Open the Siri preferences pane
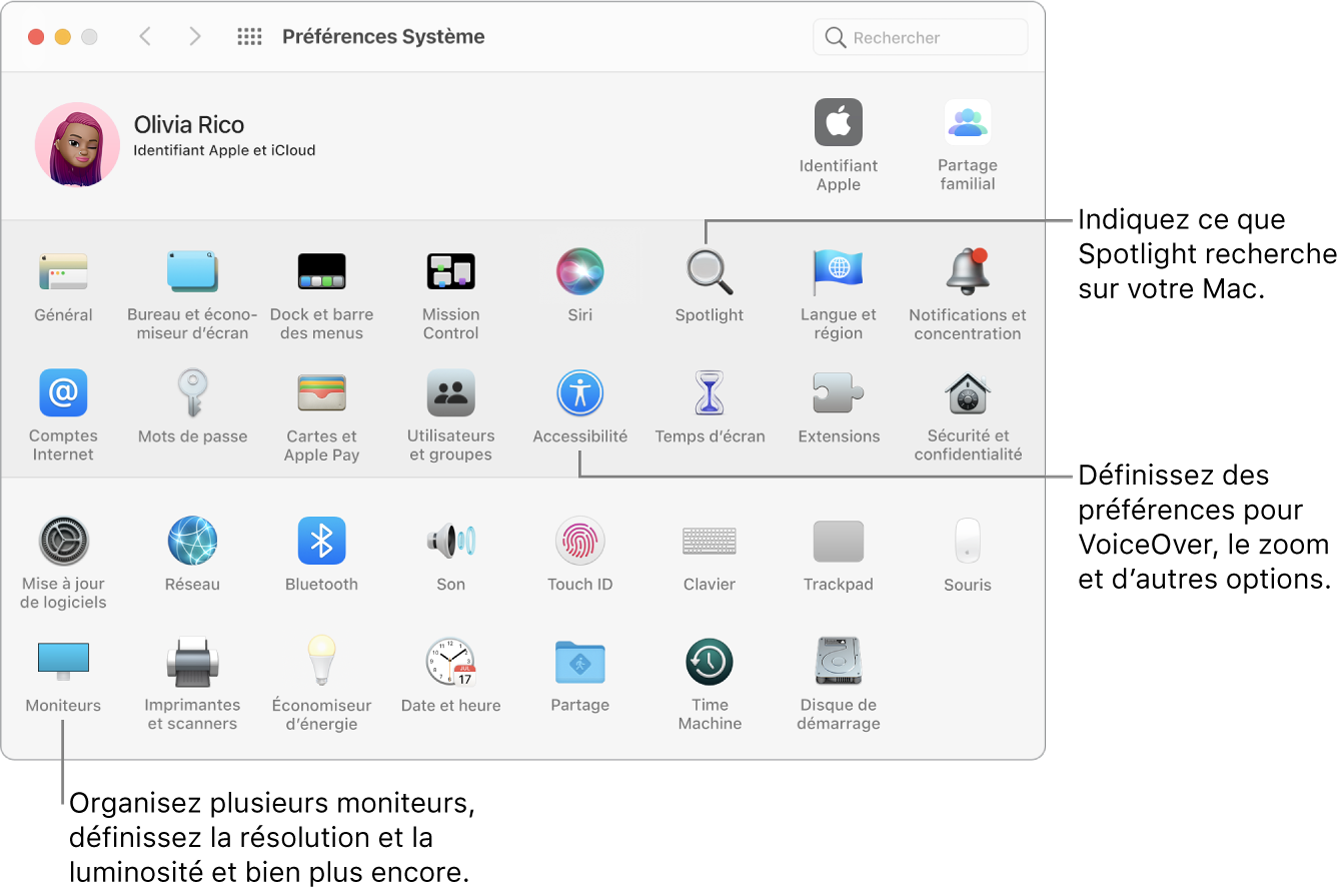This screenshot has width=1341, height=894. click(580, 271)
